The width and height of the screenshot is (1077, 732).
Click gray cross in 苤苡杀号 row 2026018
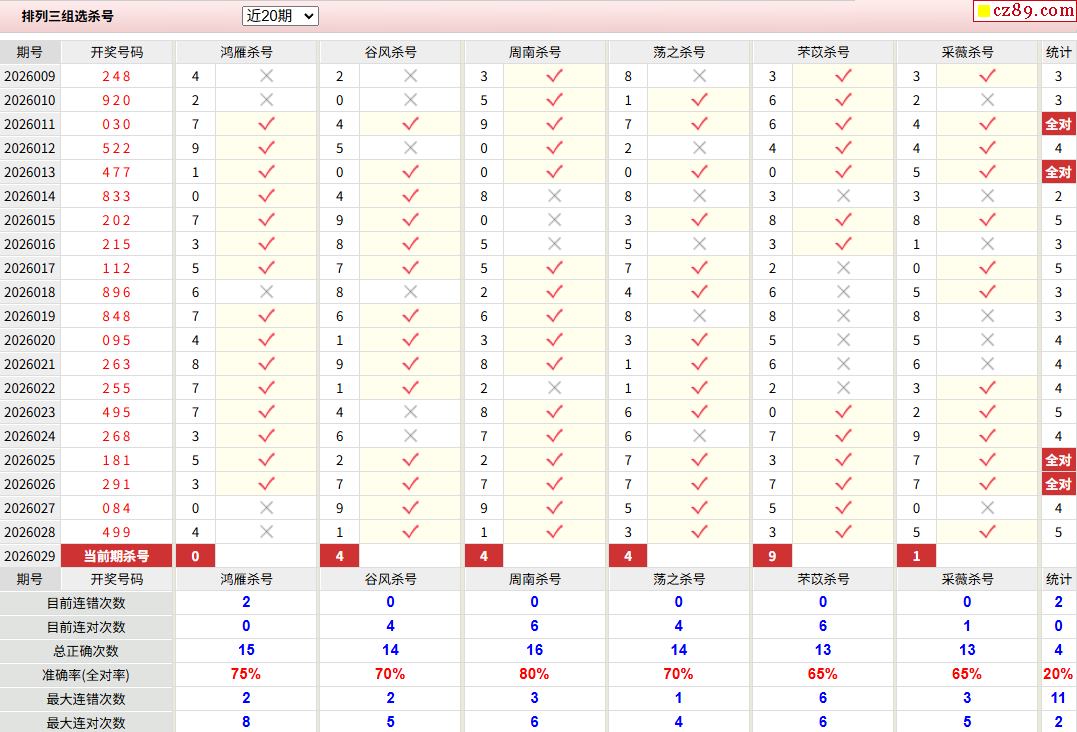point(843,292)
